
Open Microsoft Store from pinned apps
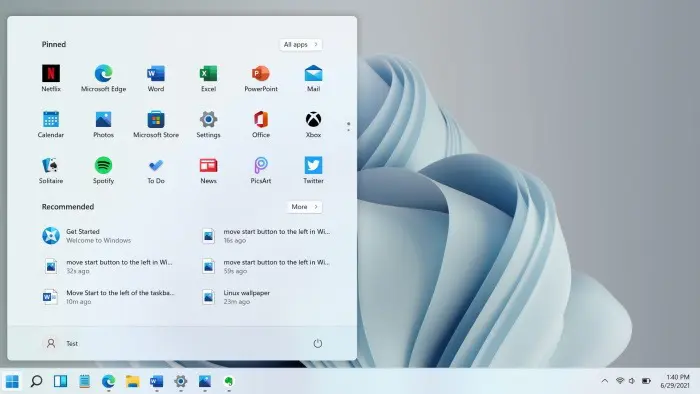click(x=156, y=124)
